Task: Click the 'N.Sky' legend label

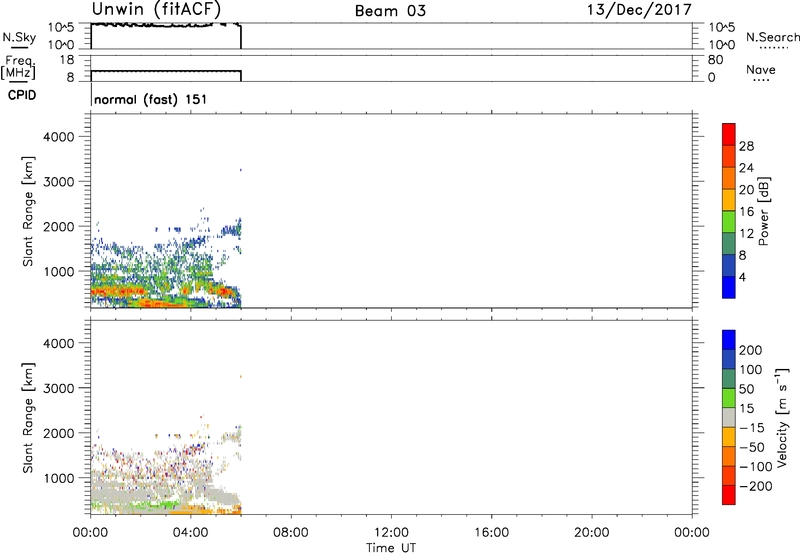Action: 19,38
